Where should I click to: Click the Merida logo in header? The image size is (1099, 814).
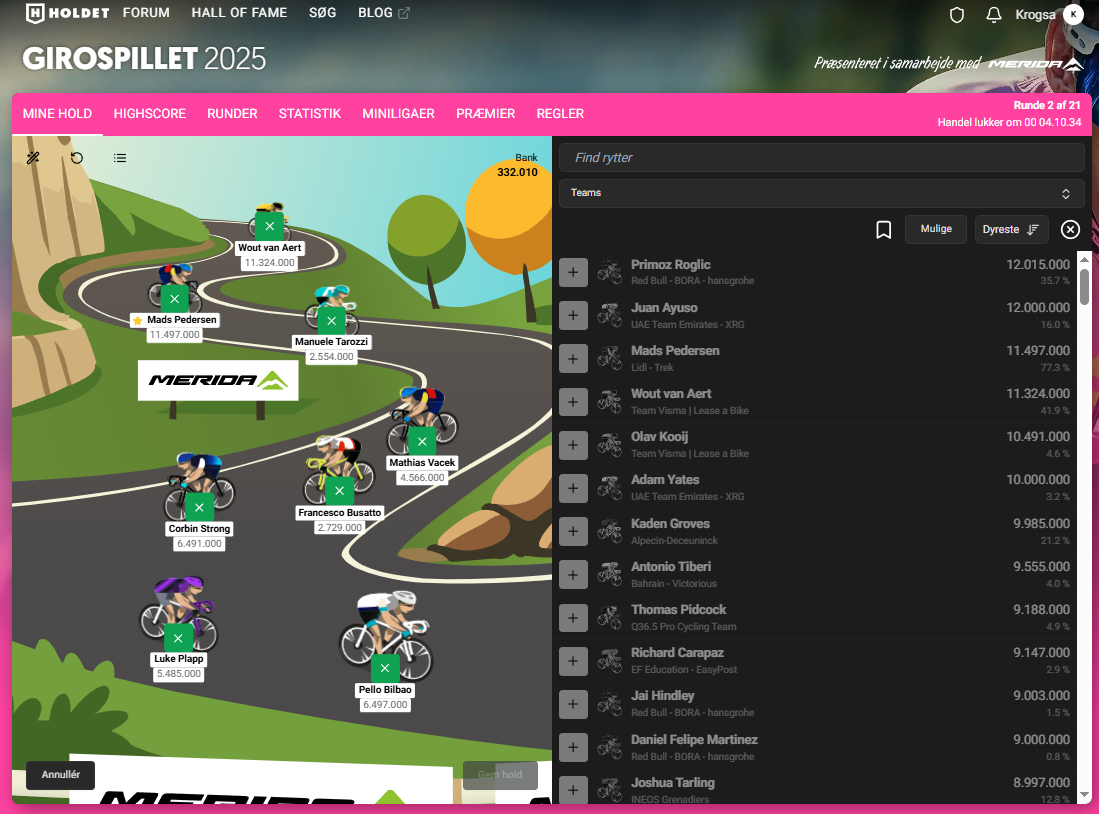tap(1035, 65)
